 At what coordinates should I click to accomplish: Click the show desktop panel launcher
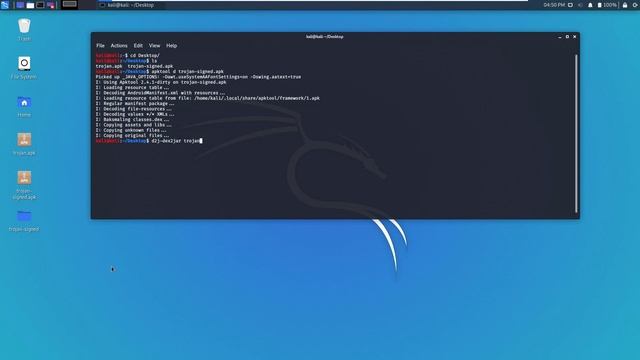click(x=20, y=5)
